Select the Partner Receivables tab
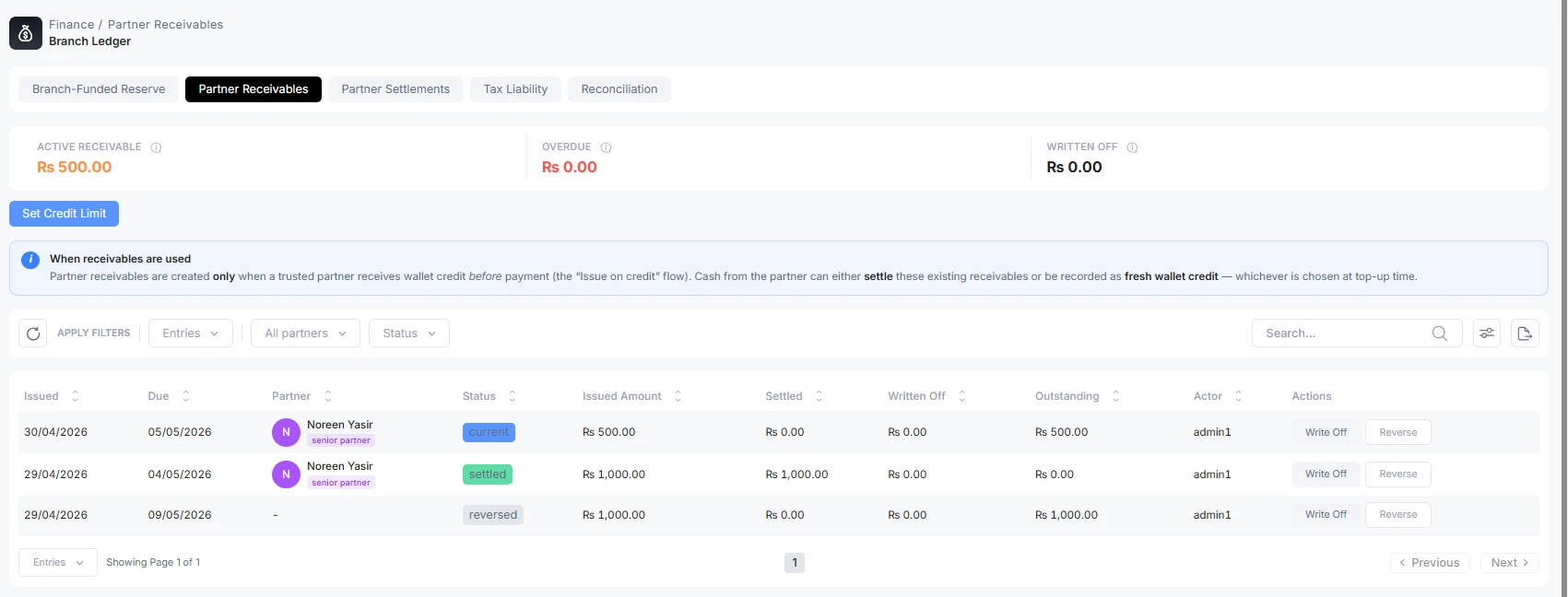 (x=253, y=89)
